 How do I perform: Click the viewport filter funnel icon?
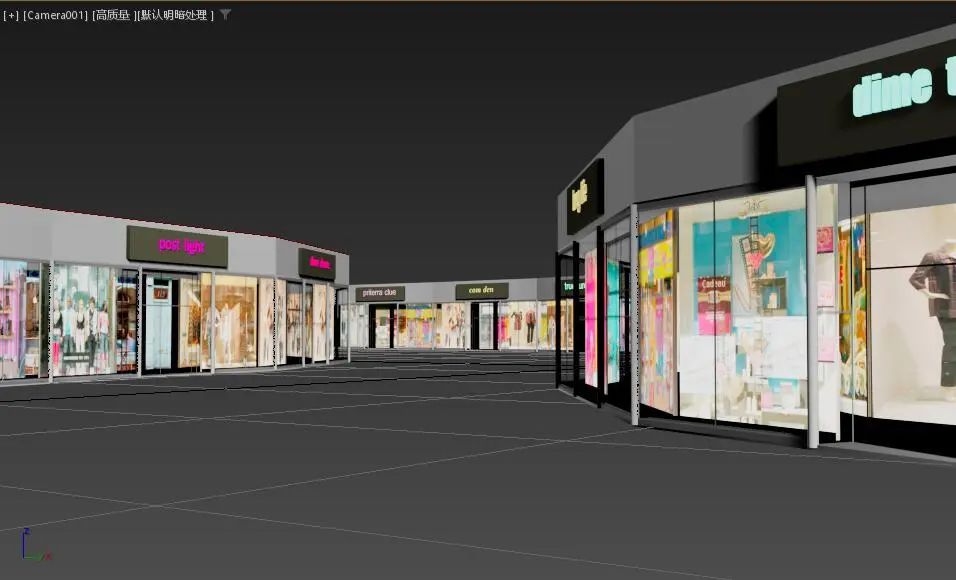(226, 14)
